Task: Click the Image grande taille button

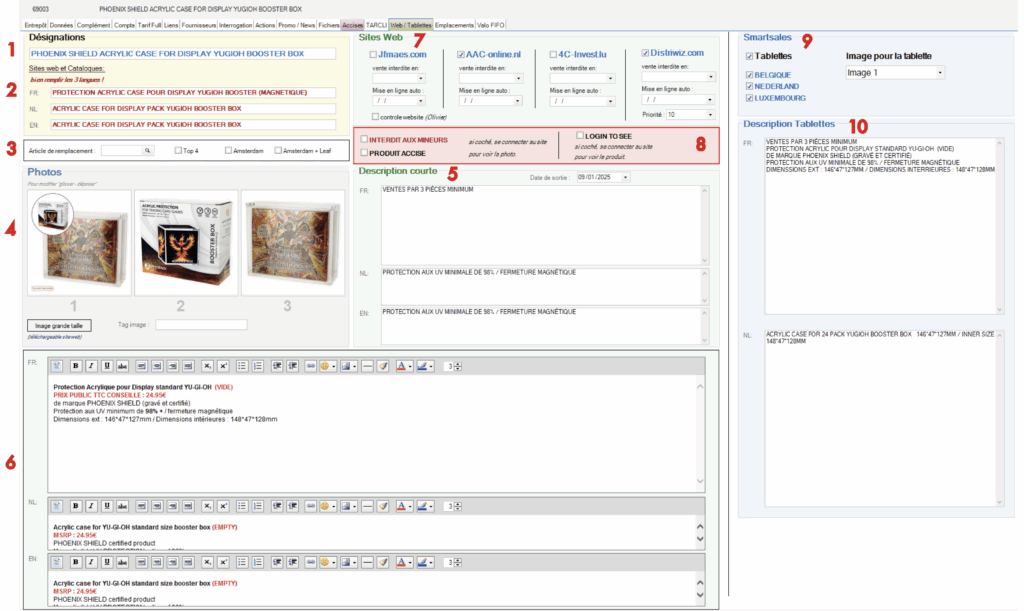Action: (x=61, y=325)
